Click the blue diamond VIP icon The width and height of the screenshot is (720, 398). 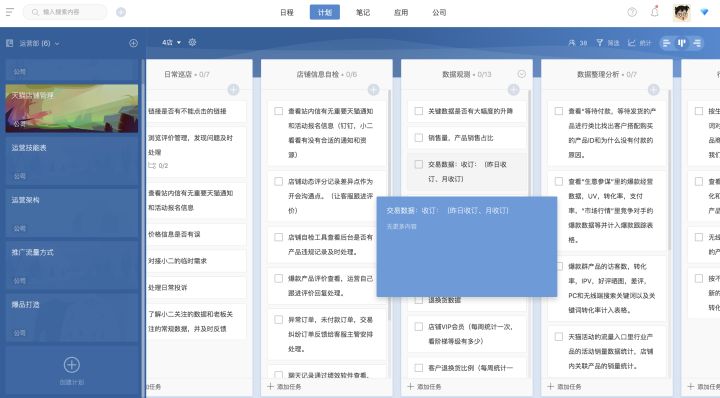(x=704, y=12)
